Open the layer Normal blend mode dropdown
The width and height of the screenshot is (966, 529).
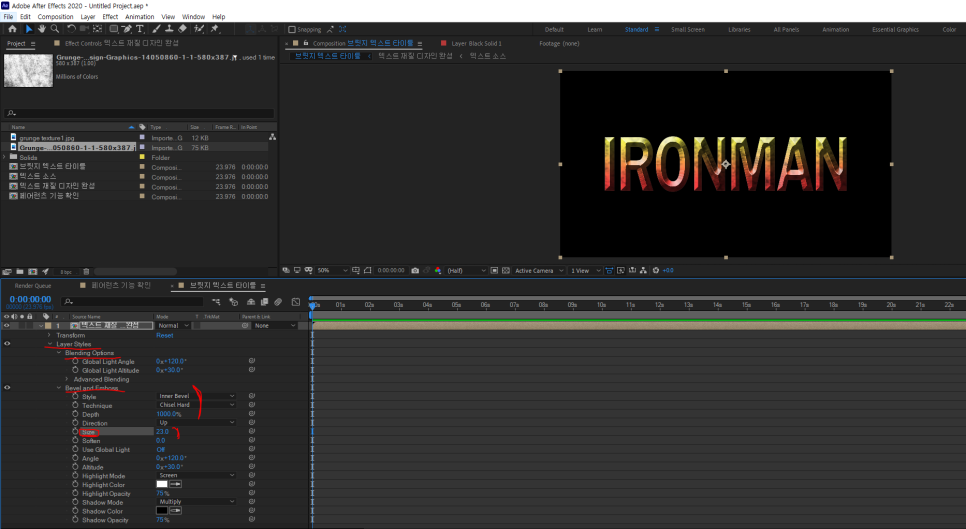pos(172,326)
